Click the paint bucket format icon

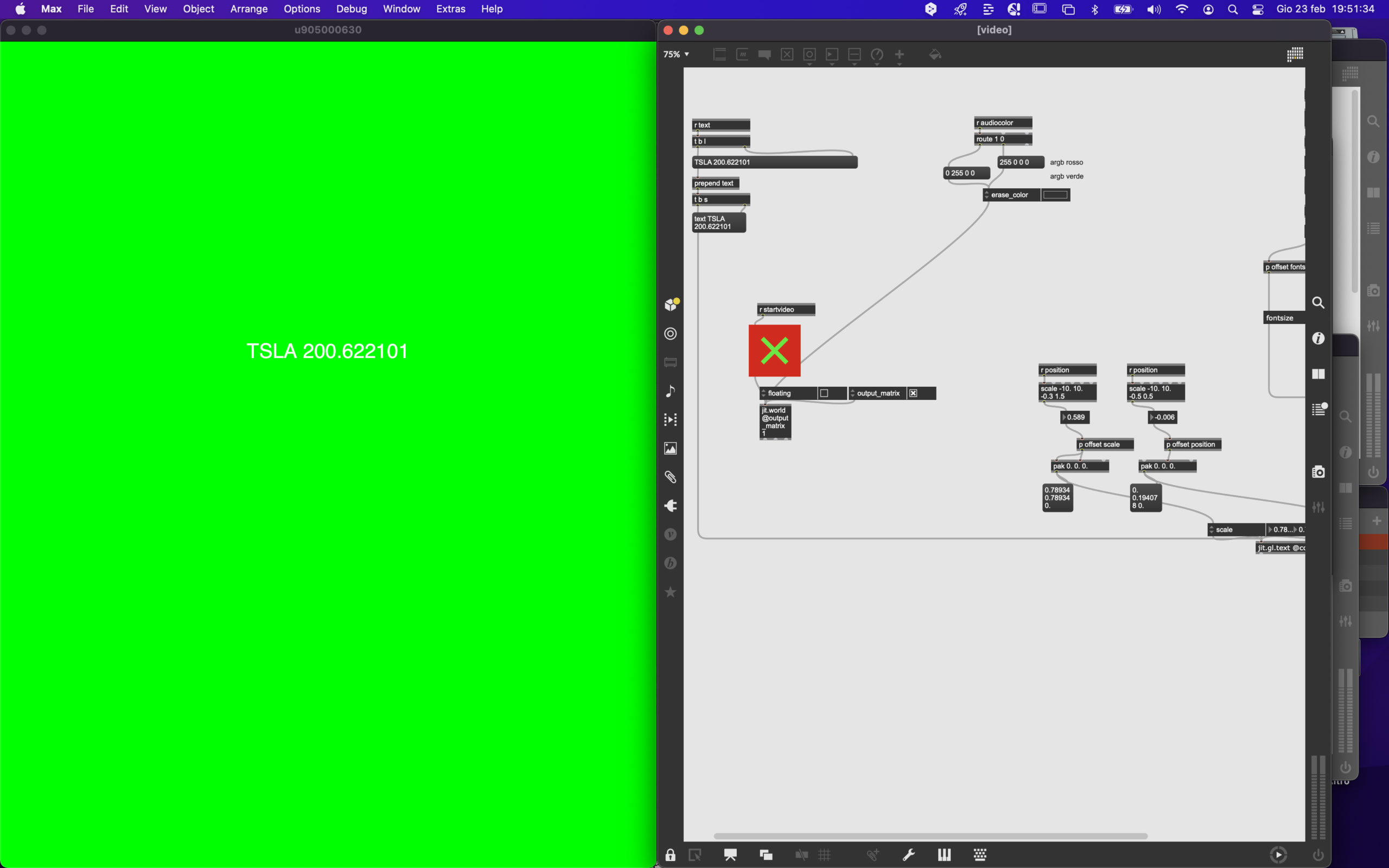(935, 55)
